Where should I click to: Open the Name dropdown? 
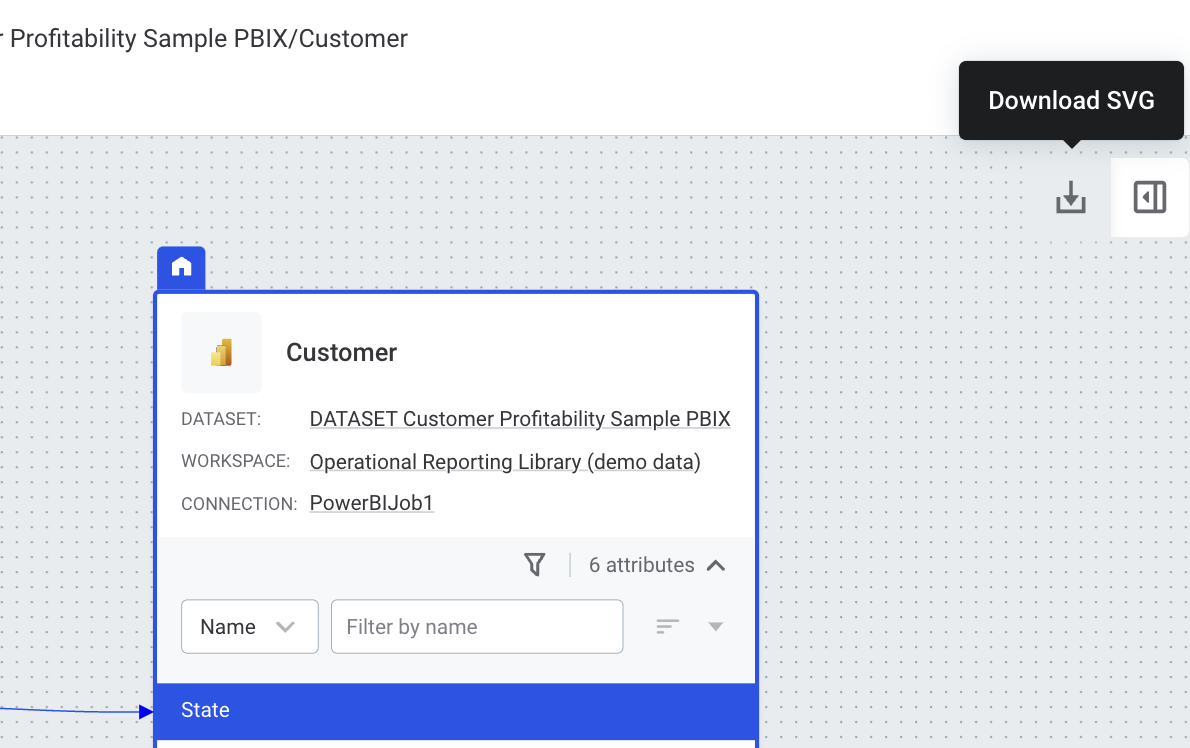pyautogui.click(x=249, y=627)
